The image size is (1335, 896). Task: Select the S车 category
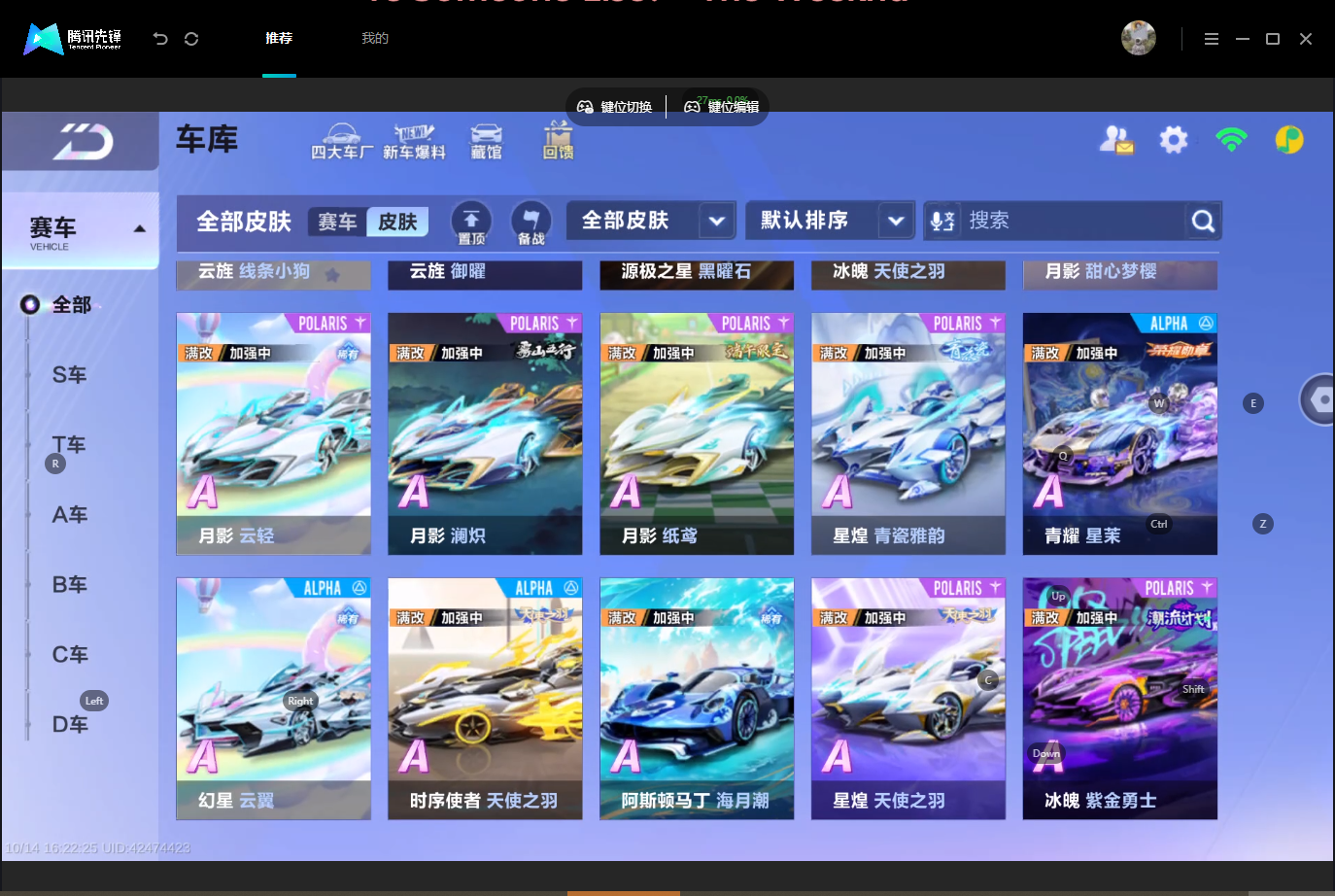point(70,375)
